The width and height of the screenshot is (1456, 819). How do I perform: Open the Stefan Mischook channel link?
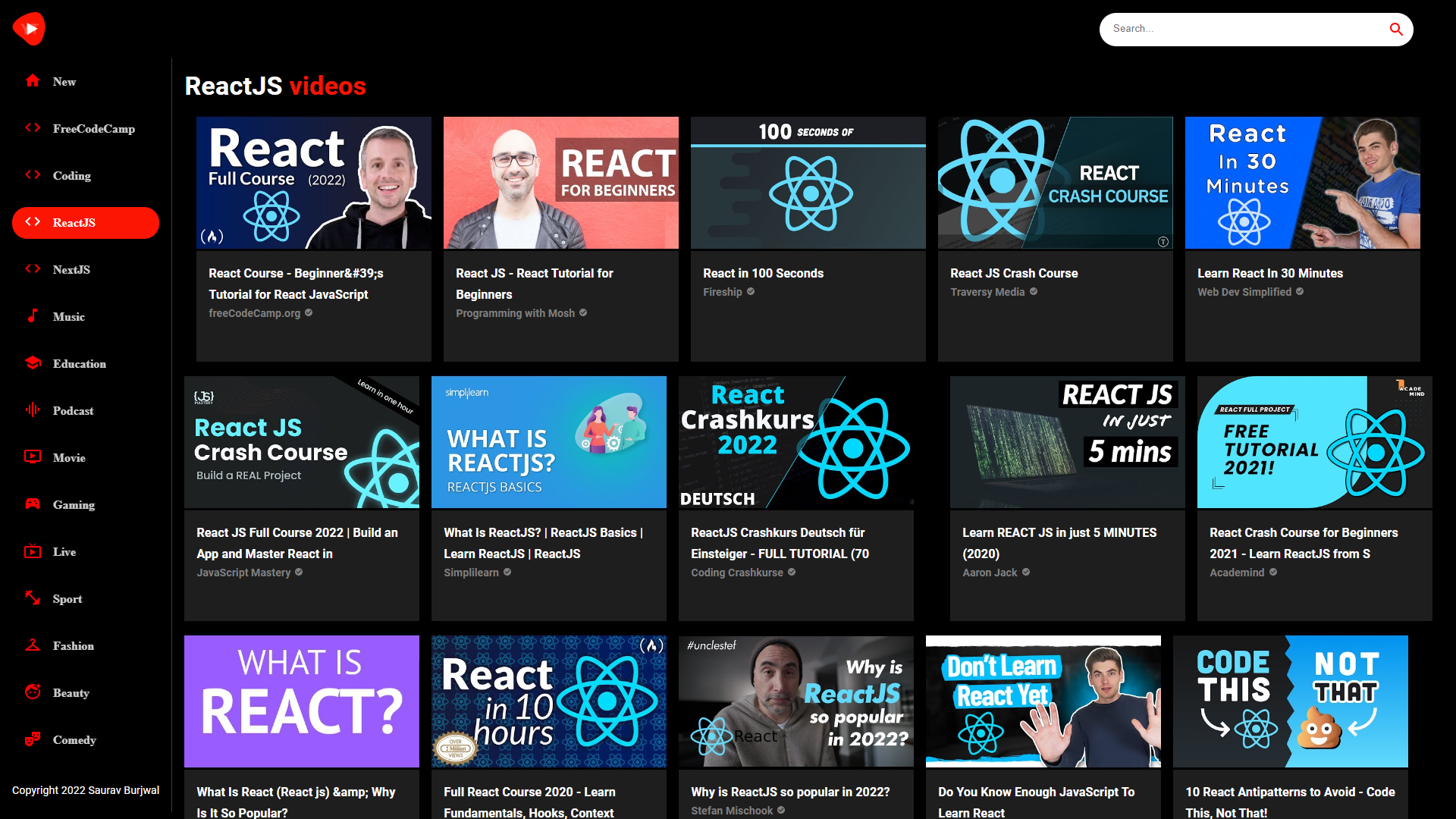tap(732, 811)
